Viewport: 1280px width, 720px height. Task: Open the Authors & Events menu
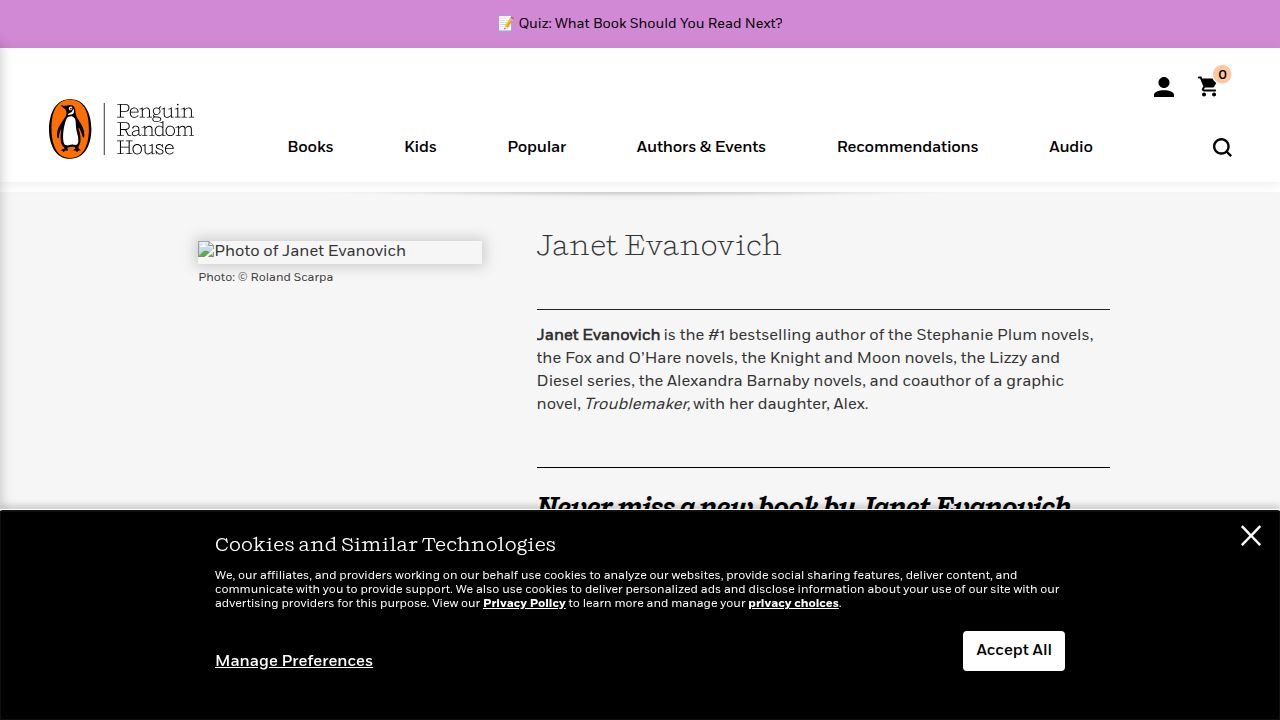tap(701, 147)
